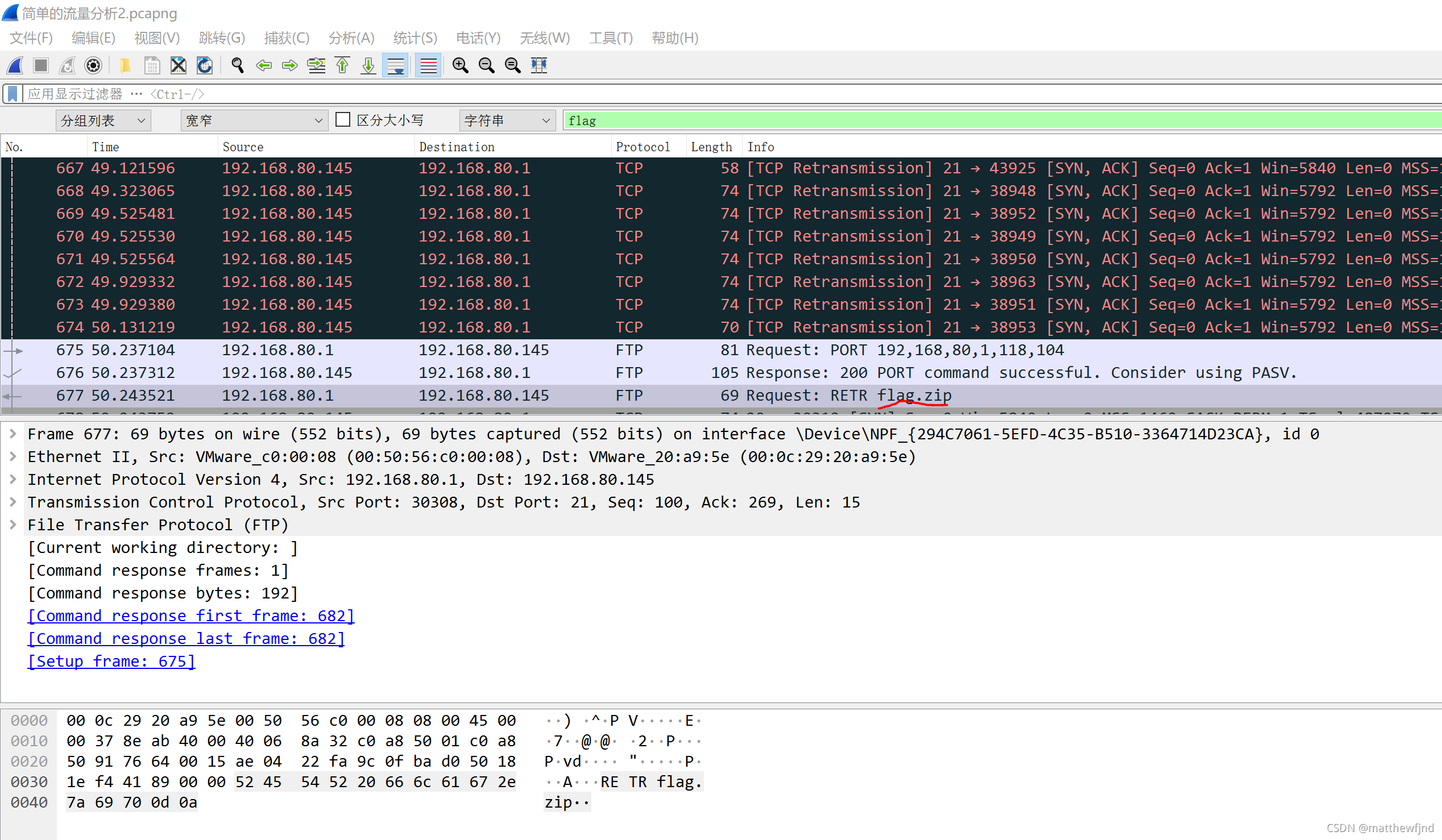Open the 文件(F) menu

[x=31, y=38]
